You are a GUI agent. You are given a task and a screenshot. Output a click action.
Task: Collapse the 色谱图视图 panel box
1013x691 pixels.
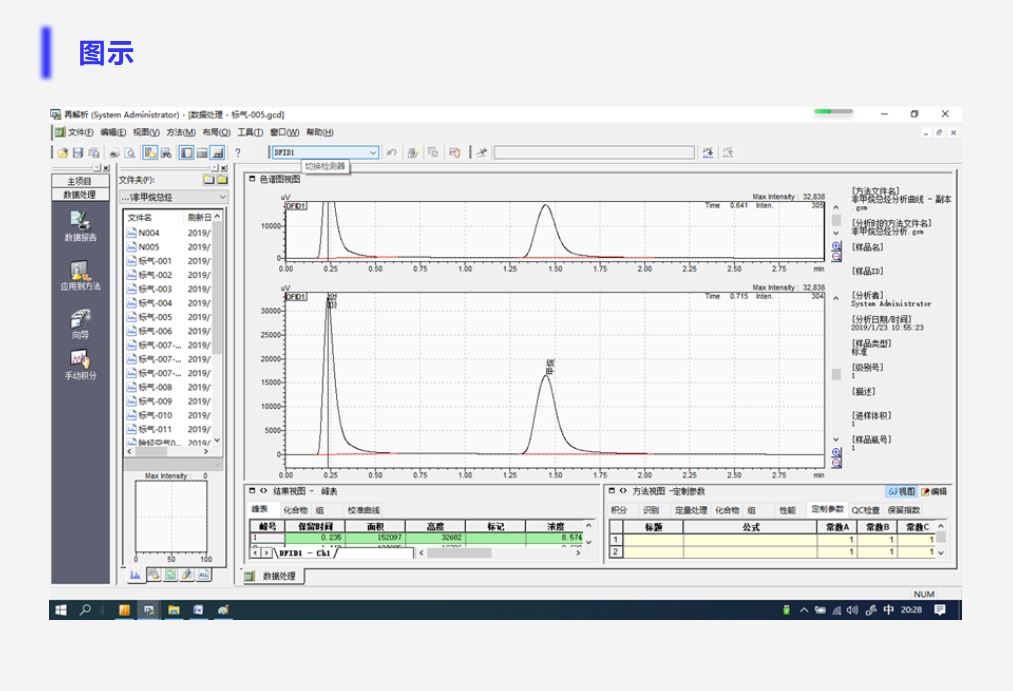pos(252,179)
